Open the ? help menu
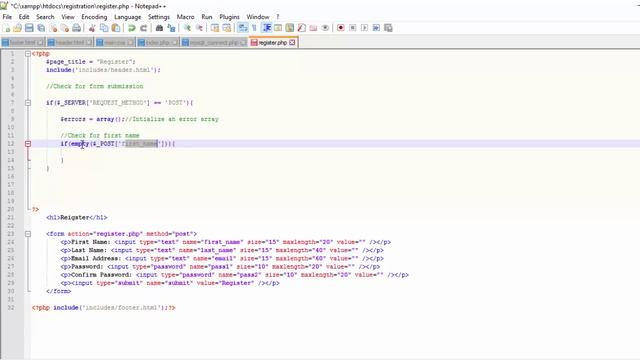Screen dimensions: 640x360 (x=278, y=17)
